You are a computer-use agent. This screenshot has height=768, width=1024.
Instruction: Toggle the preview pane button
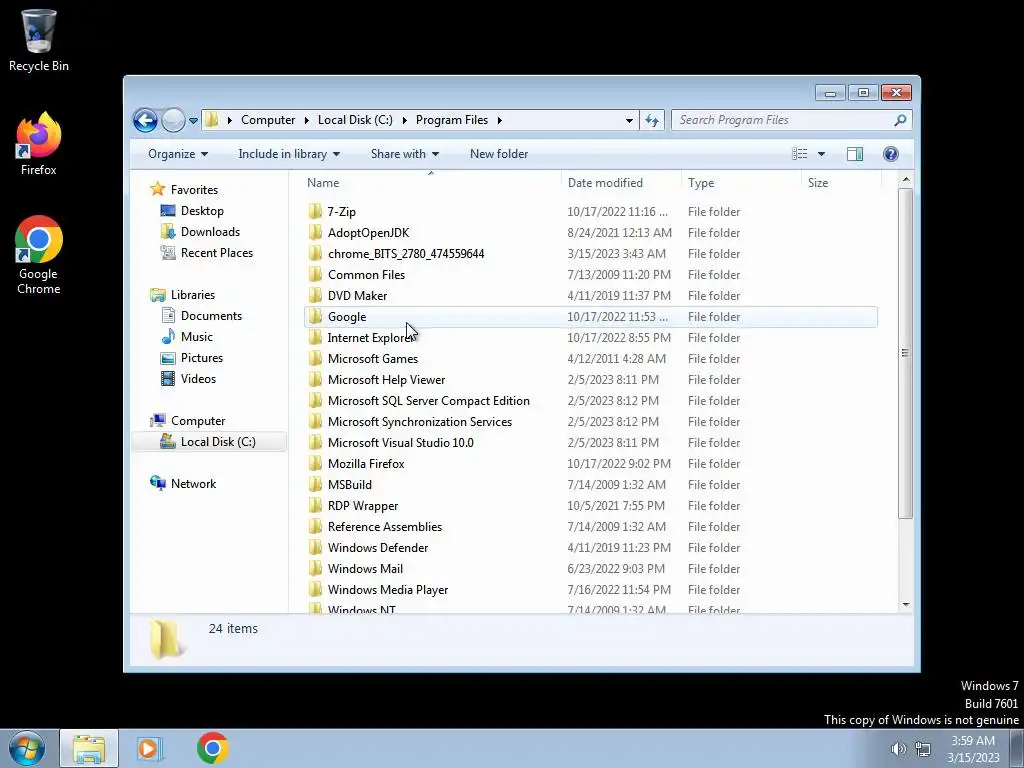point(855,154)
